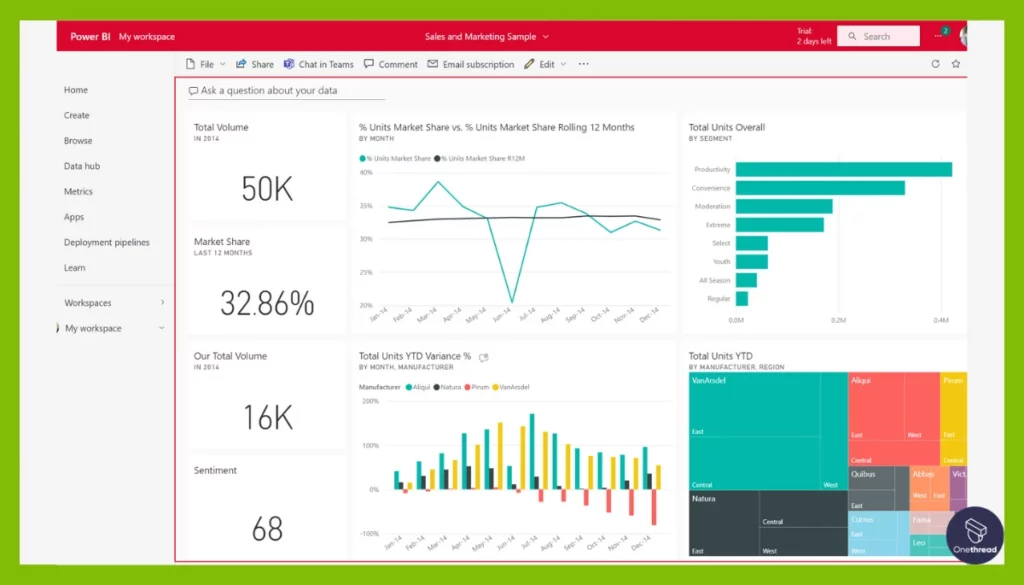1024x585 pixels.
Task: Click the Total Units YTD tile title
Action: (720, 356)
